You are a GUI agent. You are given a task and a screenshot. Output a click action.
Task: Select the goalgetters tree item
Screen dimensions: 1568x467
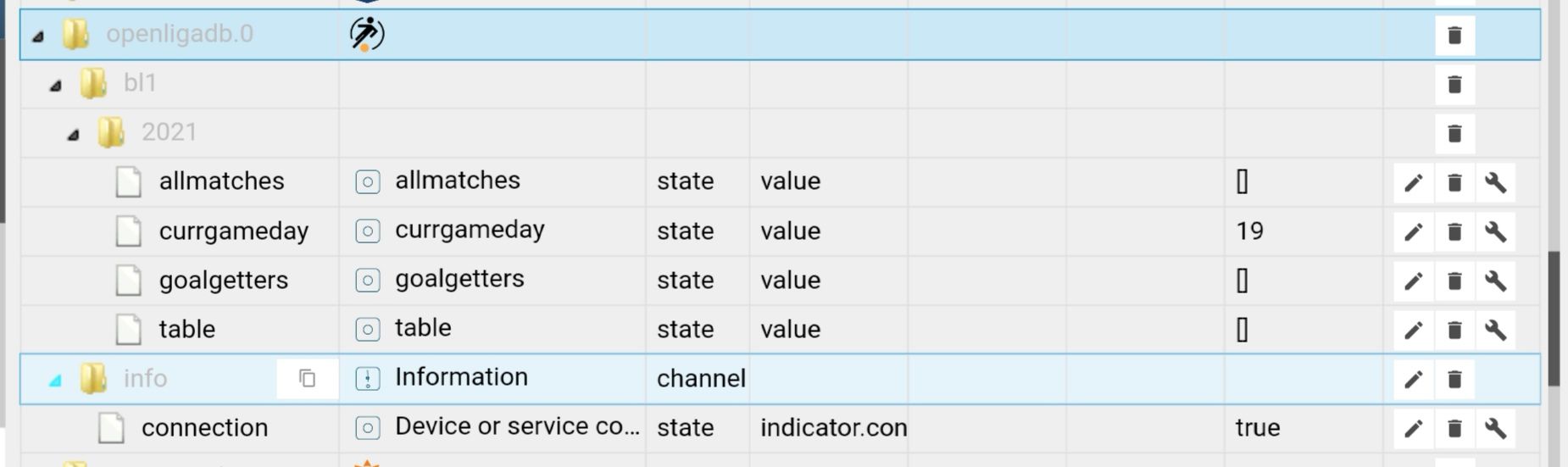tap(223, 281)
